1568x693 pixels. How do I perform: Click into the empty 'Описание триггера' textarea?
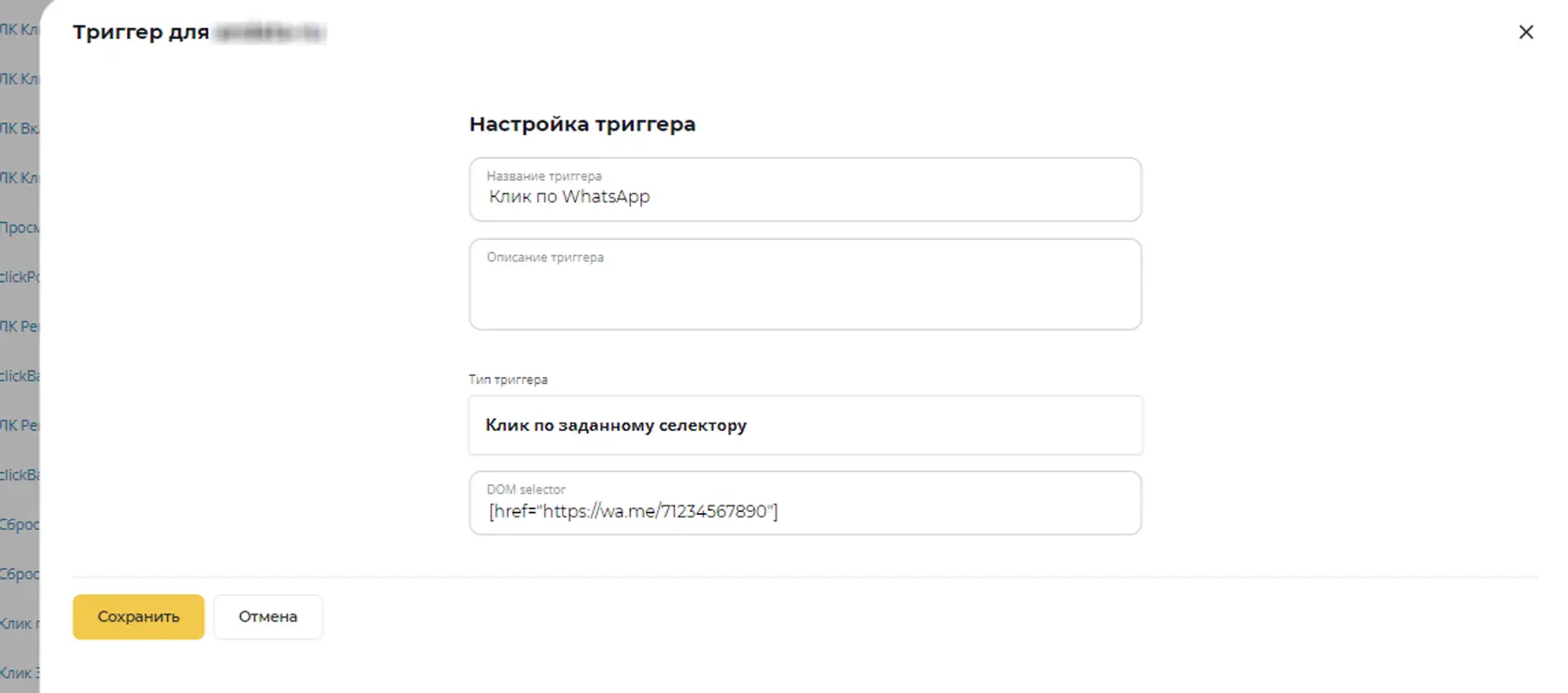tap(805, 284)
